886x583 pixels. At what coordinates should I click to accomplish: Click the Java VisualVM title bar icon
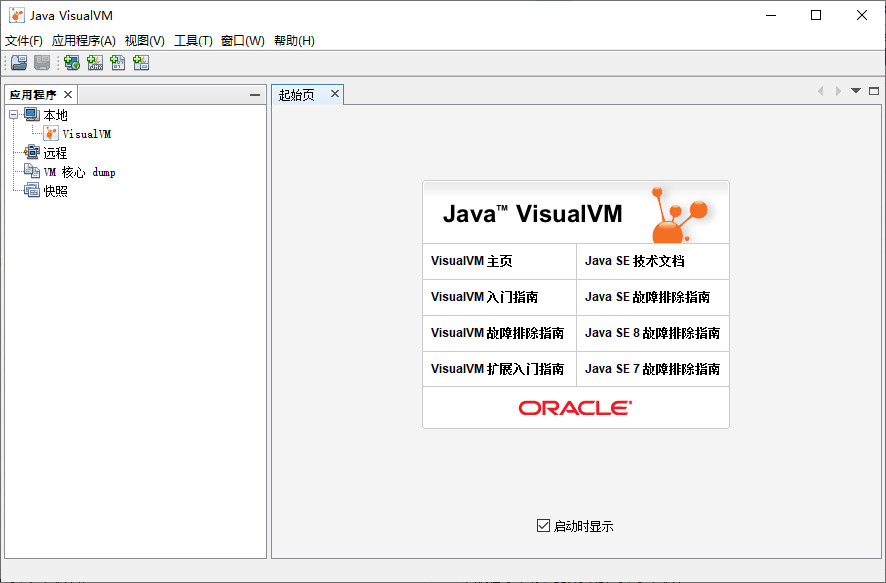(16, 15)
